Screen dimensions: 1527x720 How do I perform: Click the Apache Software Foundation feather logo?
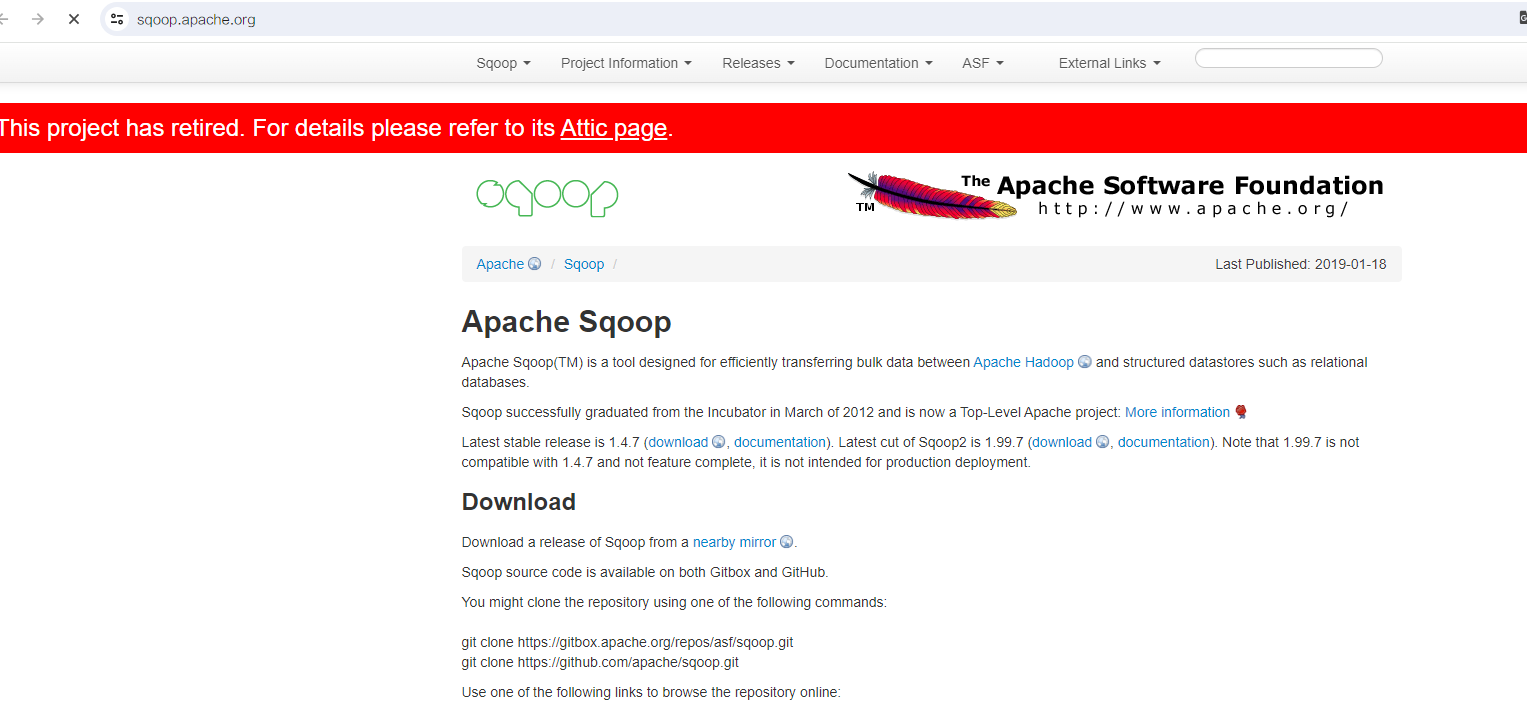coord(1115,196)
